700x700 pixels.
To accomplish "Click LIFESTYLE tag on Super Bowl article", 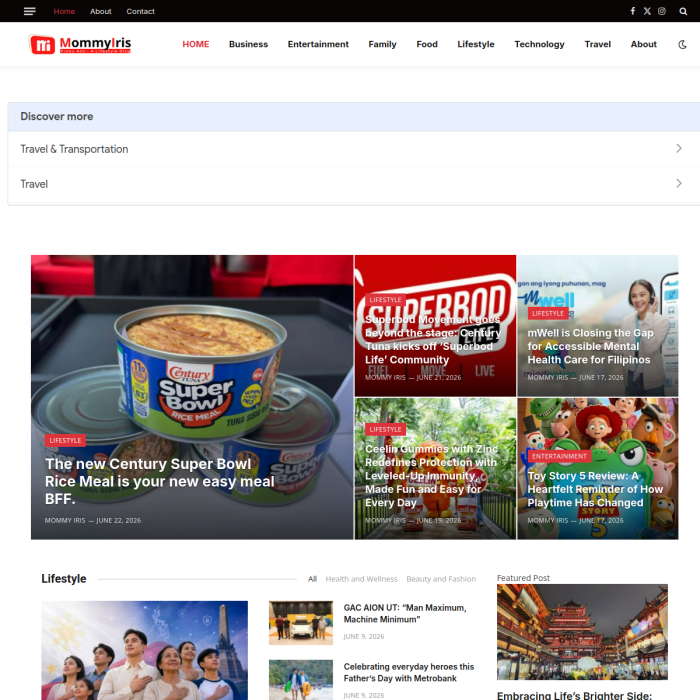I will tap(65, 440).
